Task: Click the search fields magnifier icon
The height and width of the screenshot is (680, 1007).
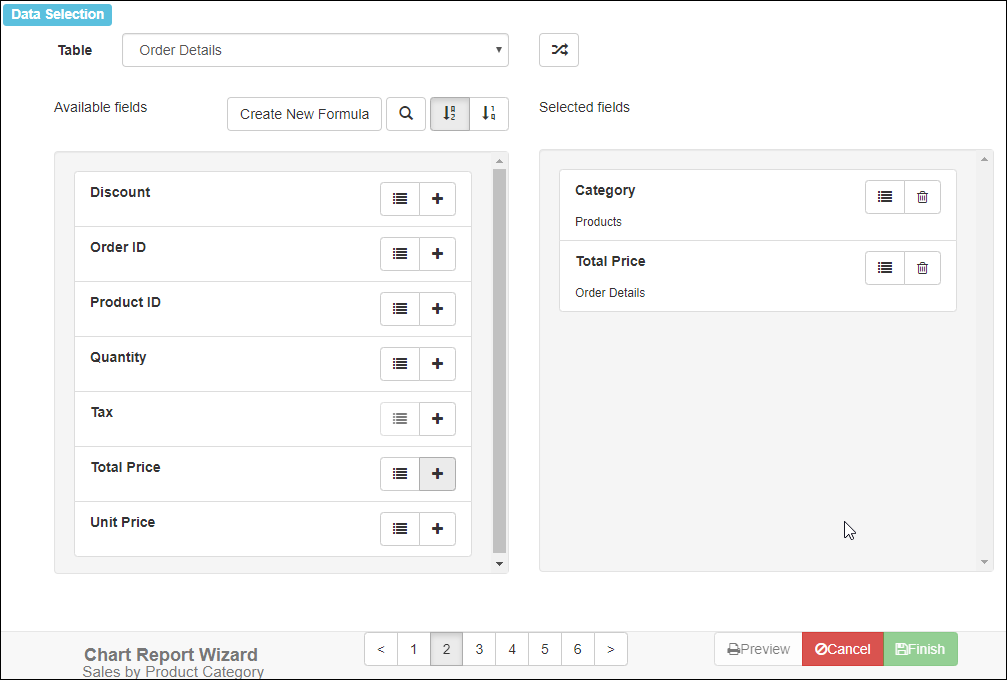Action: (406, 114)
